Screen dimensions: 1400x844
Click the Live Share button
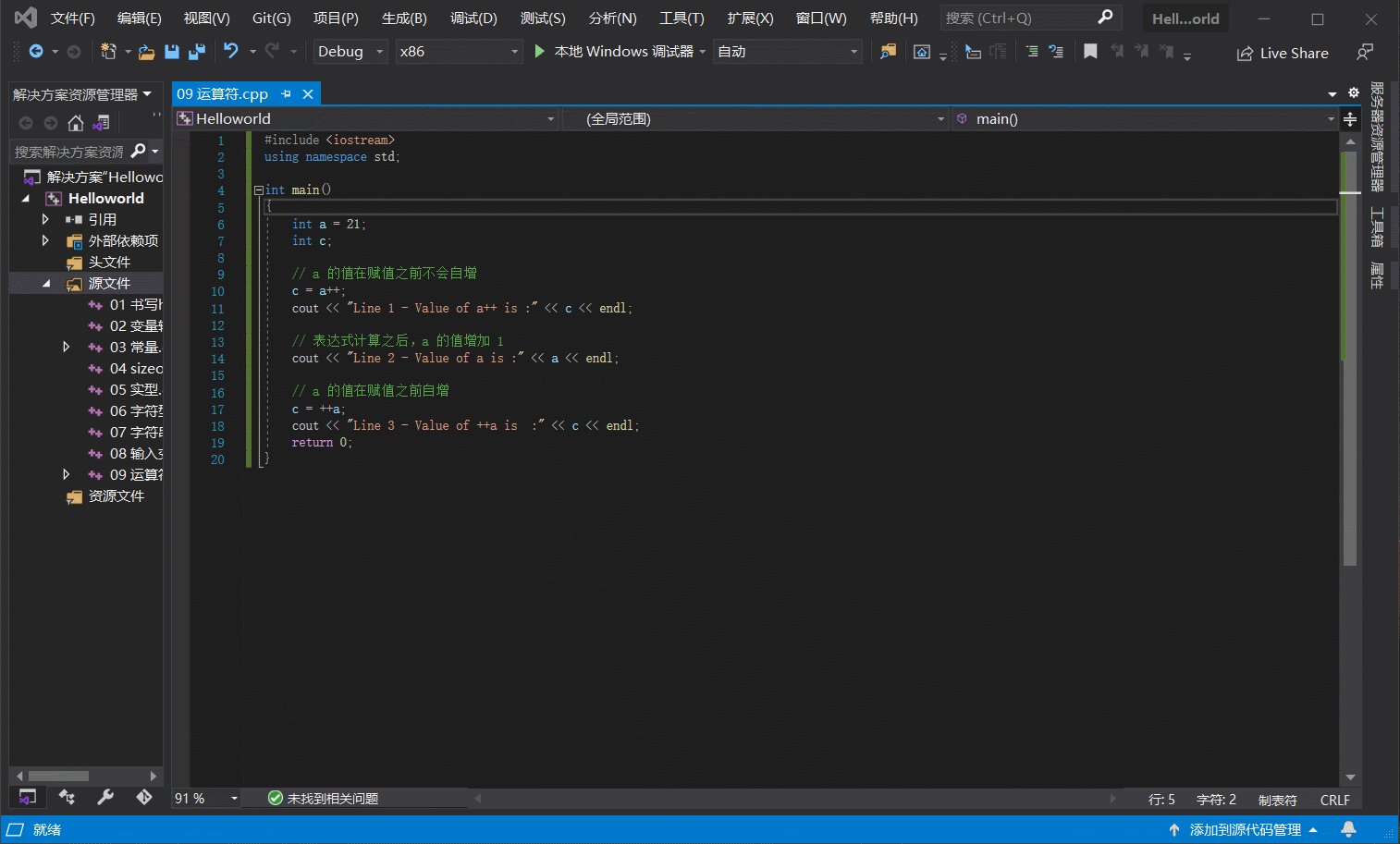tap(1283, 54)
